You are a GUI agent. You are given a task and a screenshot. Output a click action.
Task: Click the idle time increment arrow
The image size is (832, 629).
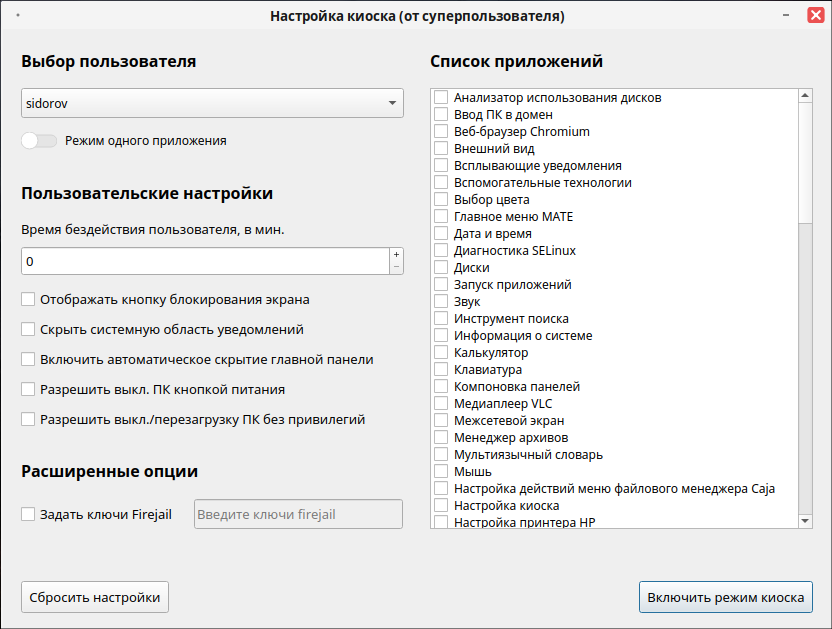click(x=396, y=254)
